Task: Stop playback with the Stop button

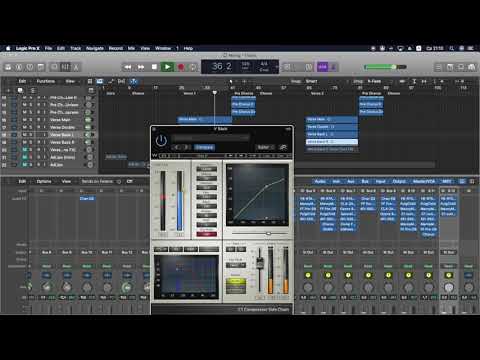Action: 154,67
